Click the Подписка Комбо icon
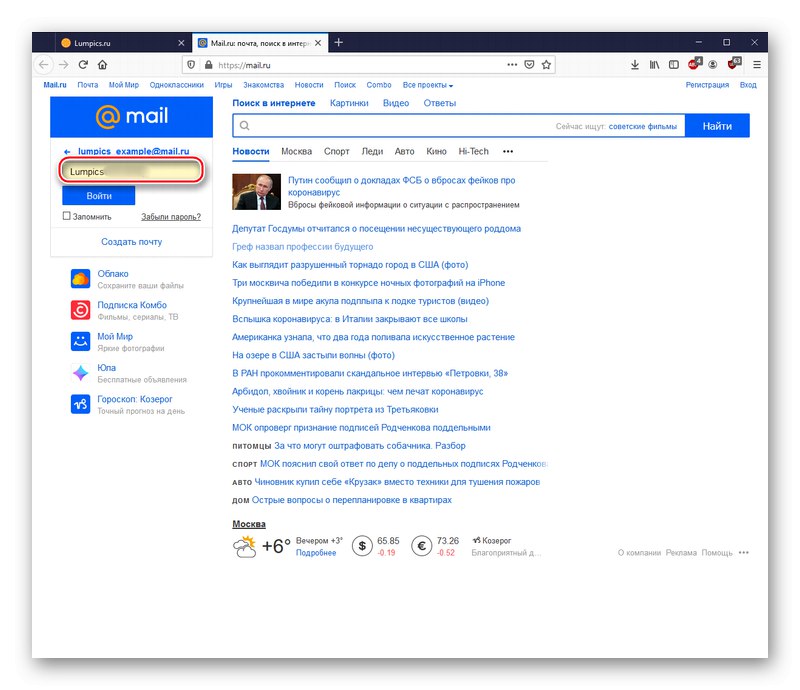Image resolution: width=800 pixels, height=690 pixels. (80, 310)
